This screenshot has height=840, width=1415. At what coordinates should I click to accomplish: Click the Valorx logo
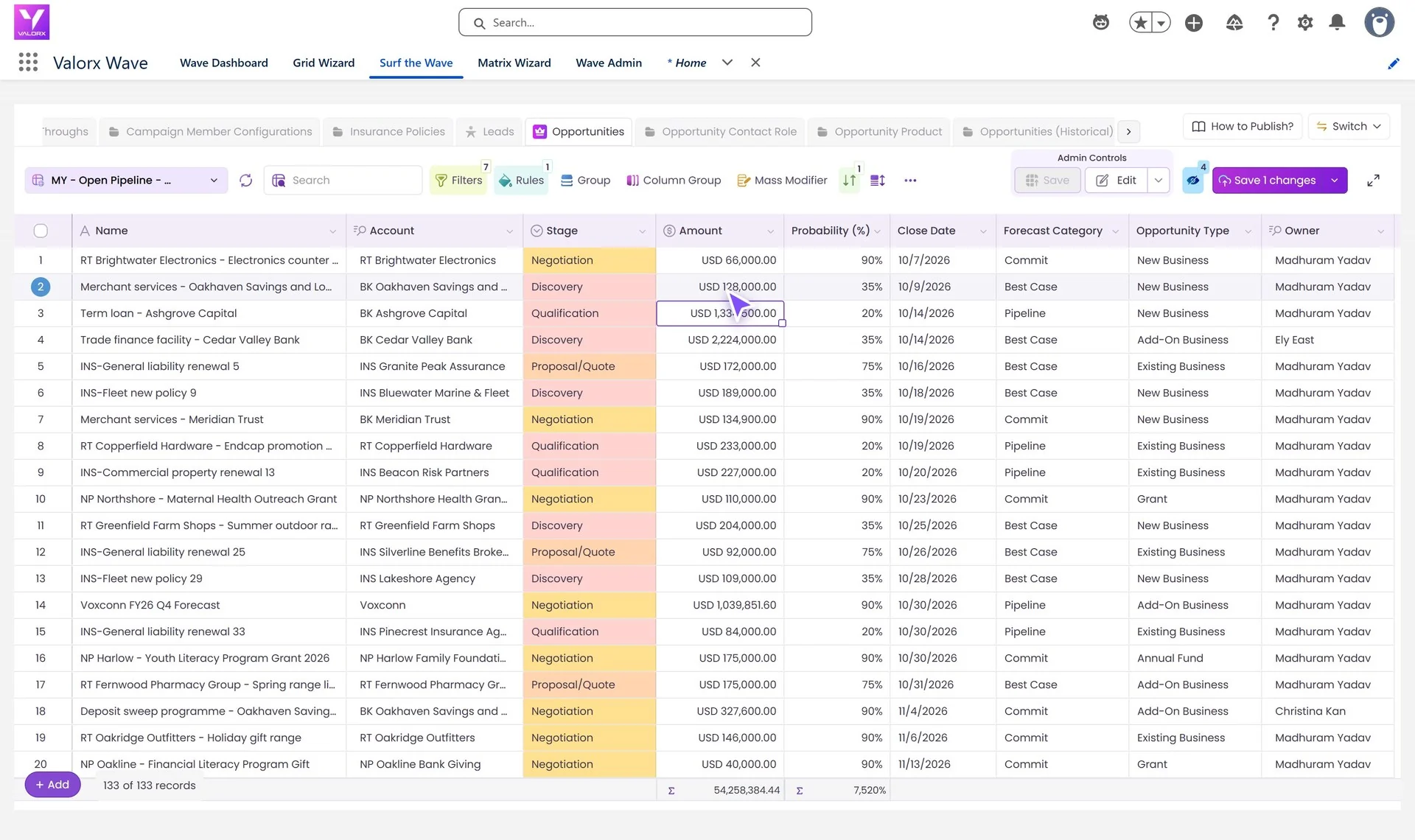[32, 22]
